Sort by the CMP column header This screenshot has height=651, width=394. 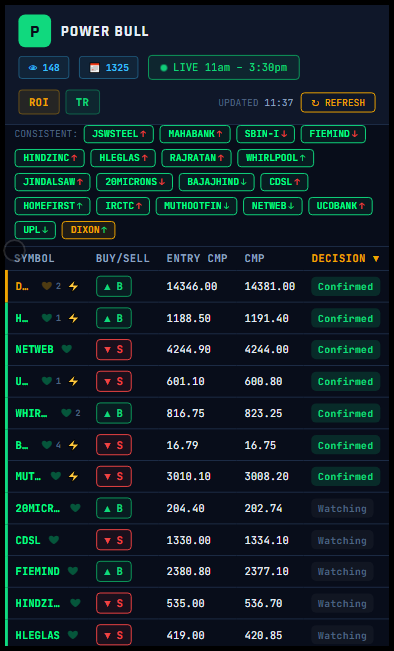(255, 259)
